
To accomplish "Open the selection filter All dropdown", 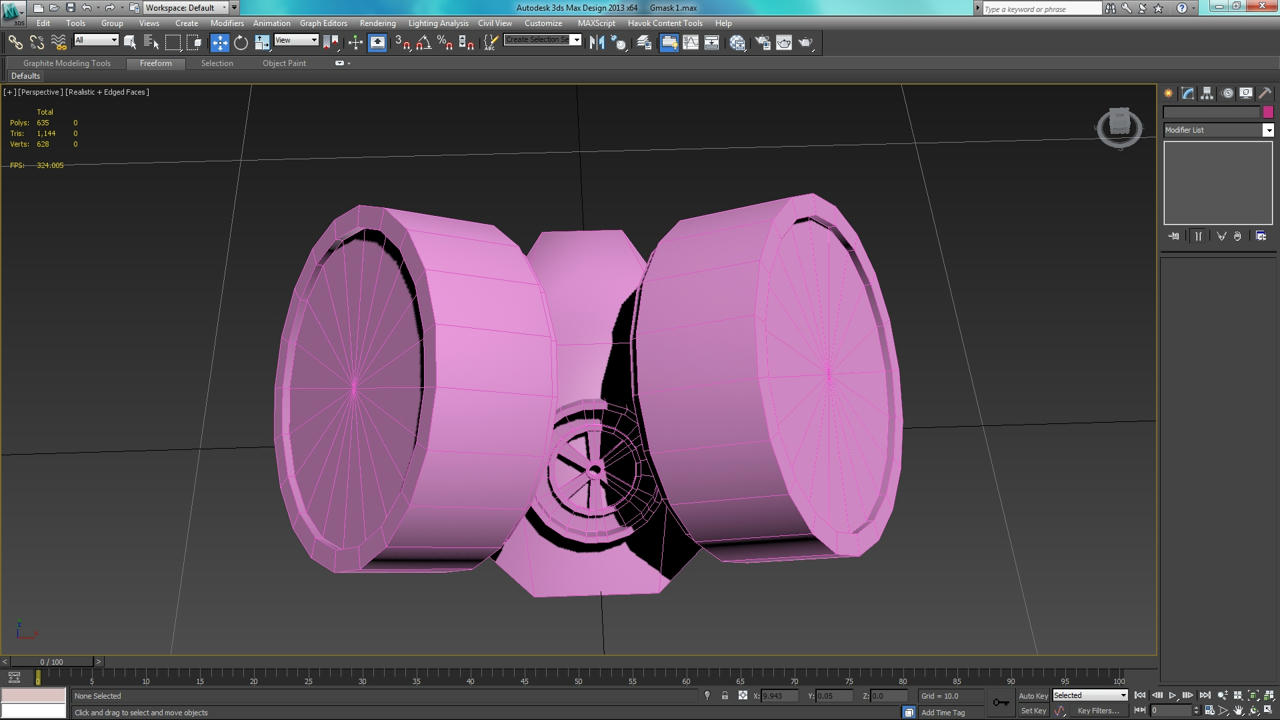I will [96, 41].
